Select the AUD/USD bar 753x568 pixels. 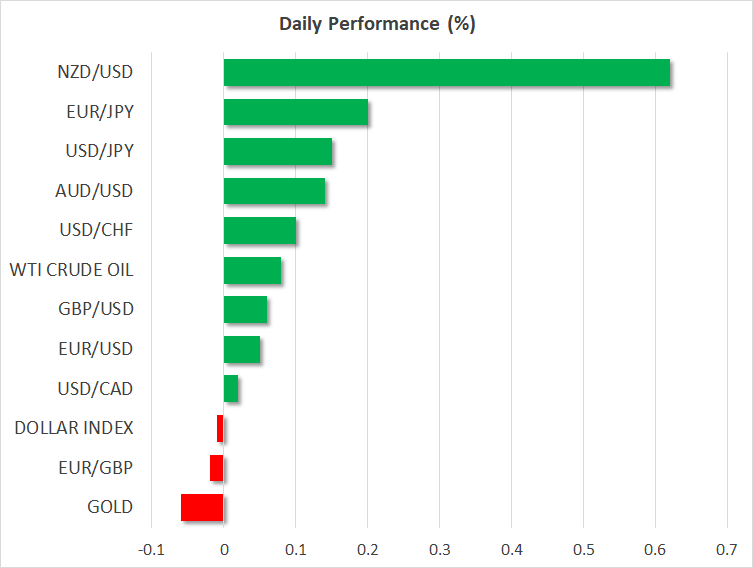pyautogui.click(x=274, y=190)
